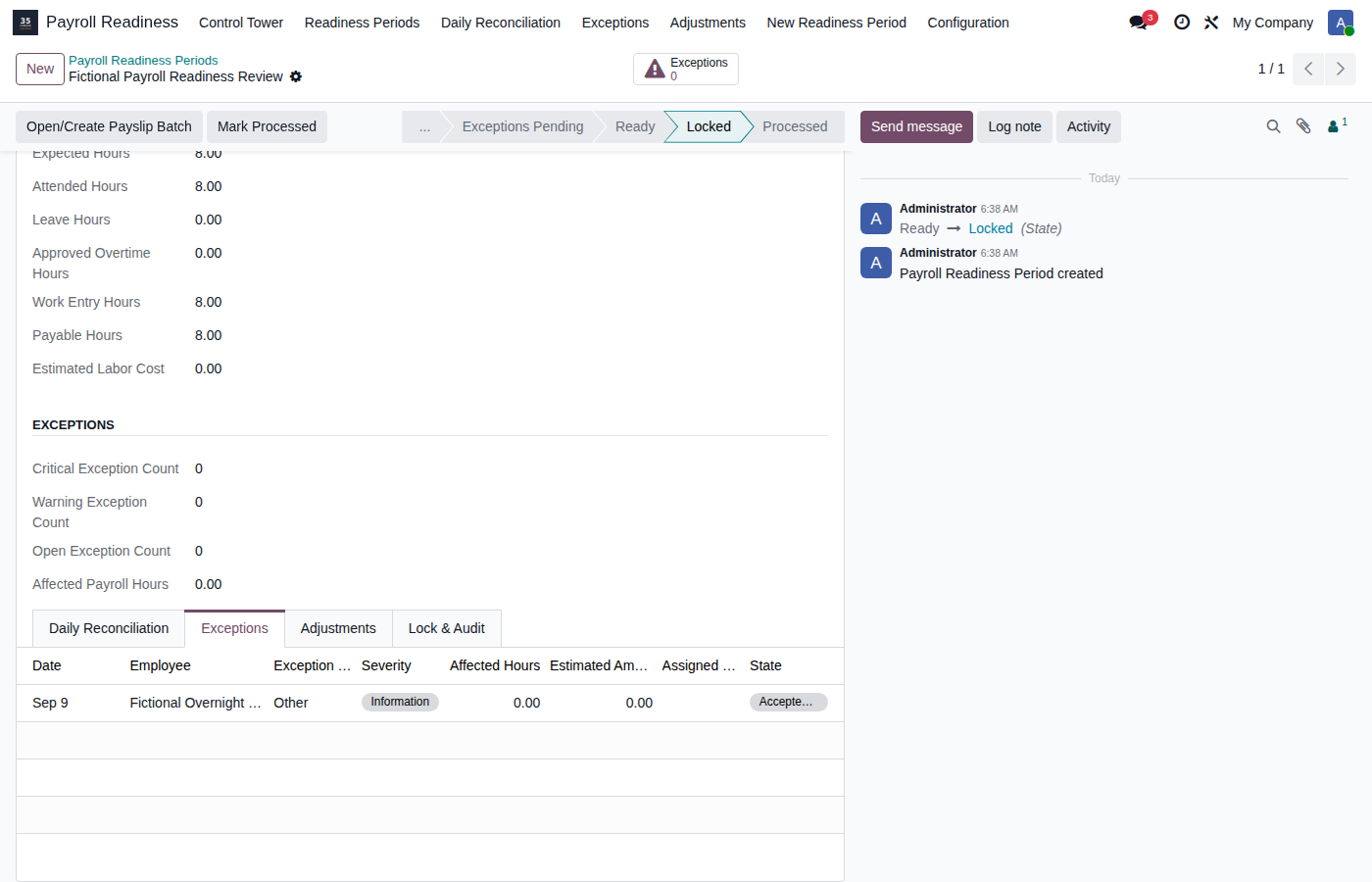Switch to the Lock & Audit tab
This screenshot has width=1372, height=882.
tap(447, 628)
